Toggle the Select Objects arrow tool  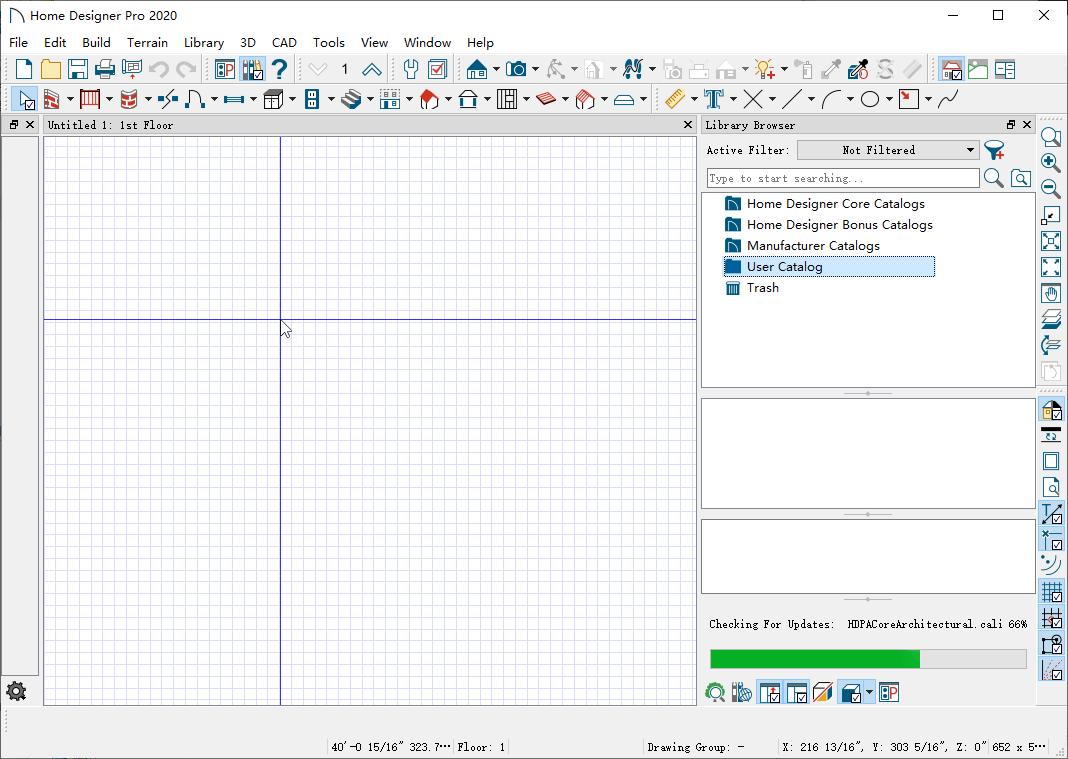(24, 99)
